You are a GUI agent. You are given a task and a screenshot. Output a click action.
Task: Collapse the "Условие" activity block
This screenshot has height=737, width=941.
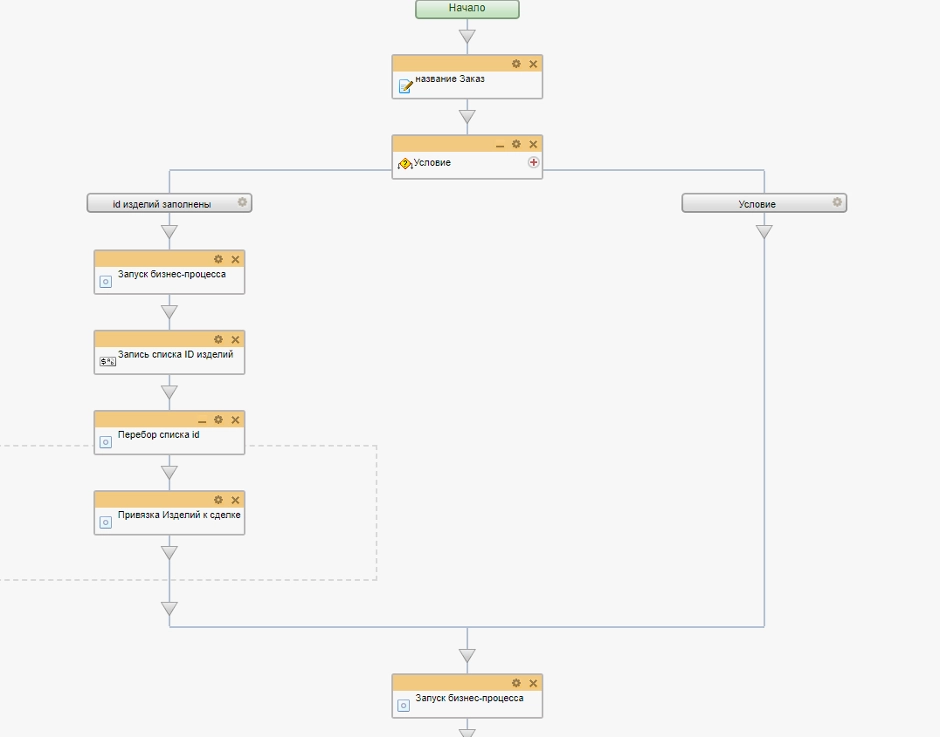click(500, 145)
